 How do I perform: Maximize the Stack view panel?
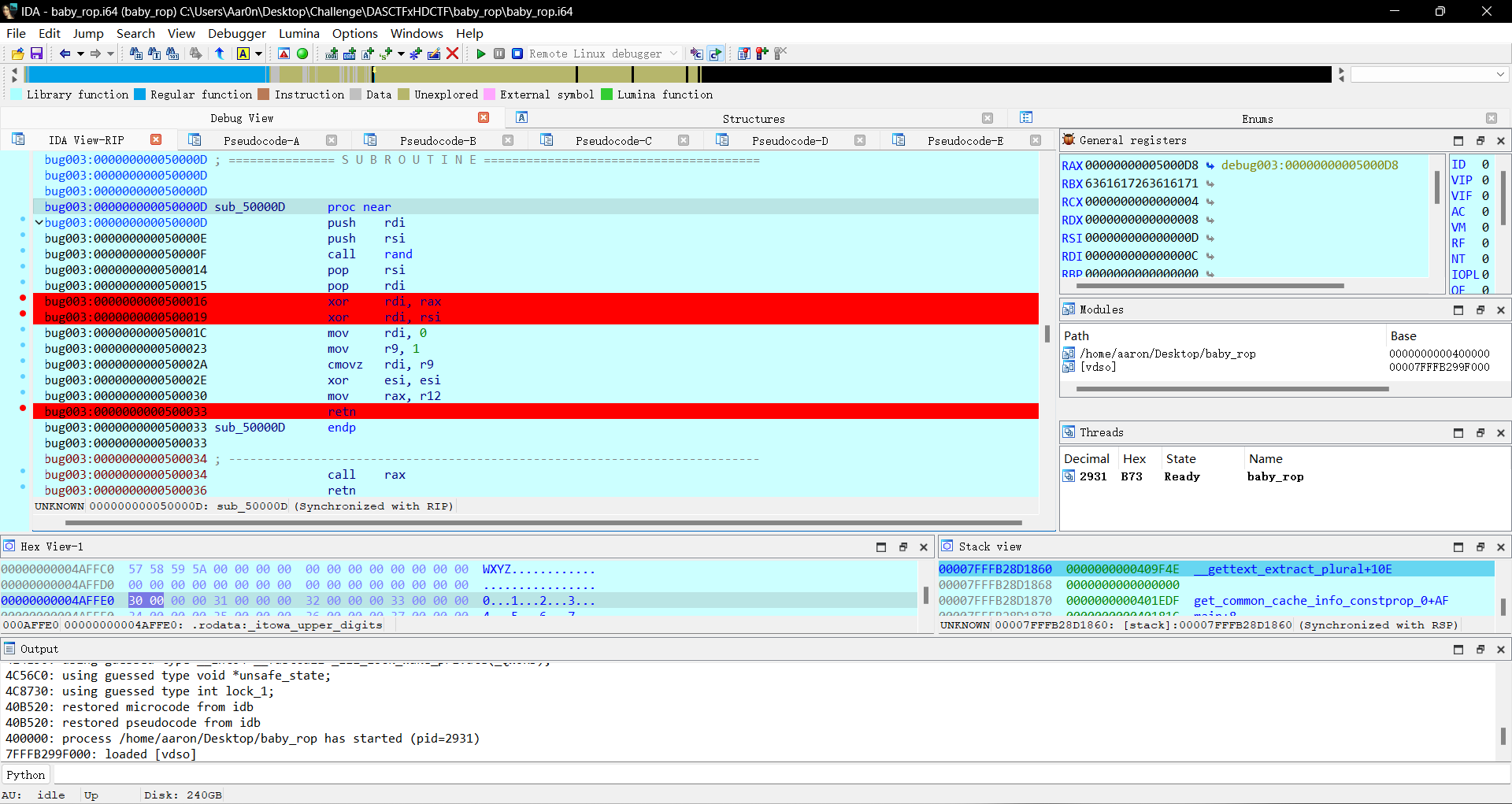1458,546
